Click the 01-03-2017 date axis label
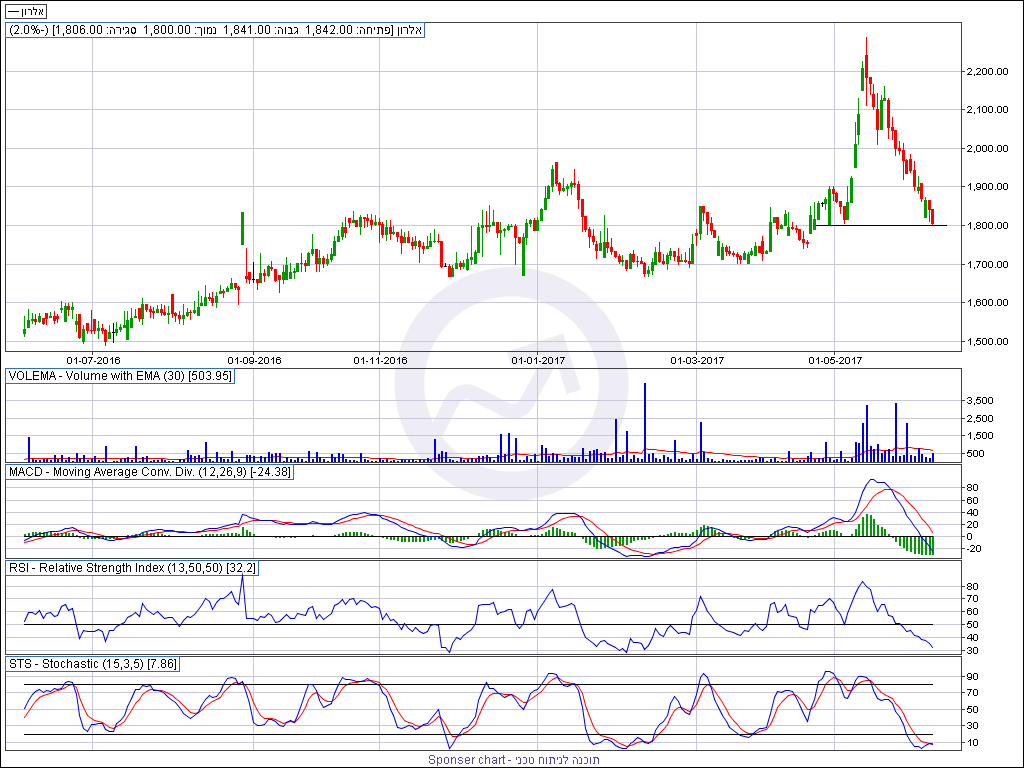The width and height of the screenshot is (1024, 768). (697, 359)
